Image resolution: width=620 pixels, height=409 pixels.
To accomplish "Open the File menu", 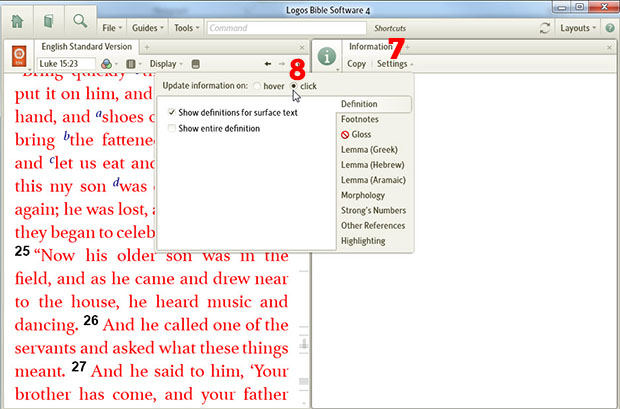I will 112,28.
